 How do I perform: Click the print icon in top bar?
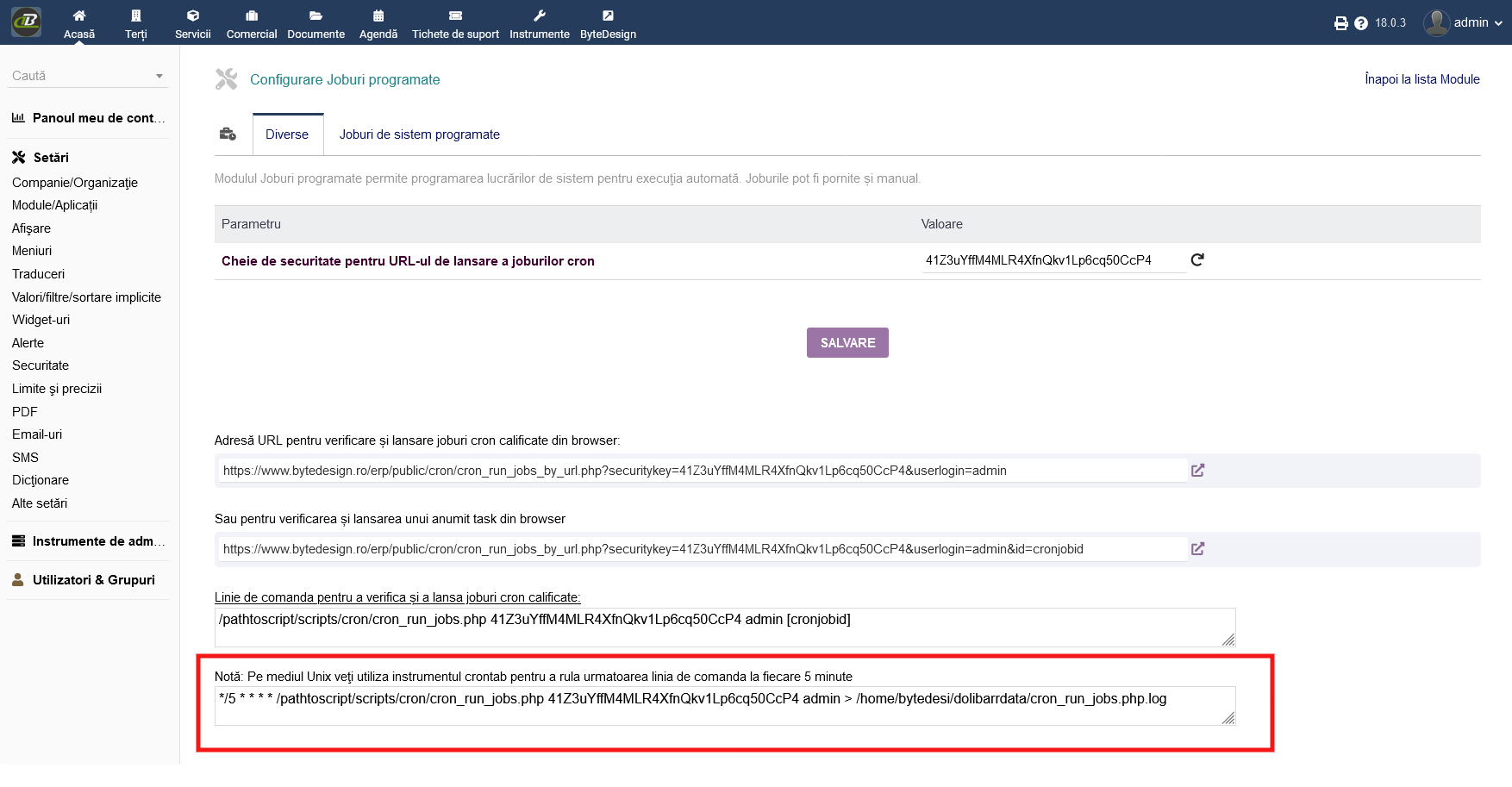click(1340, 23)
